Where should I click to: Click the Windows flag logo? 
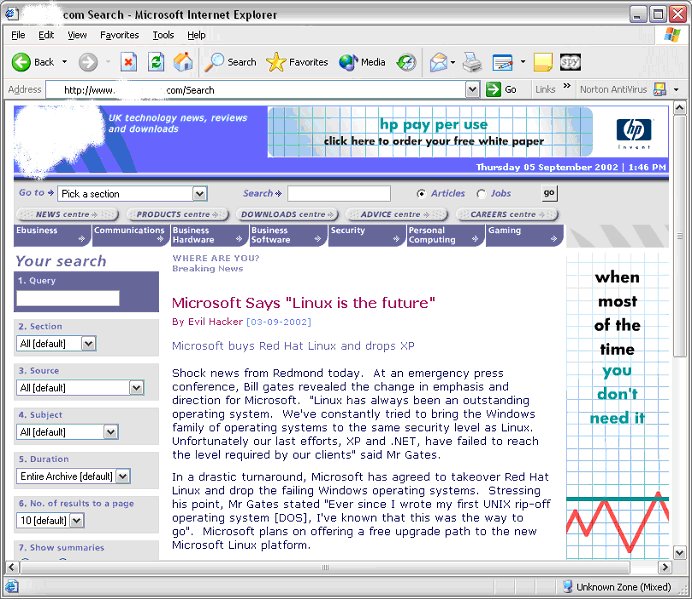coord(672,34)
